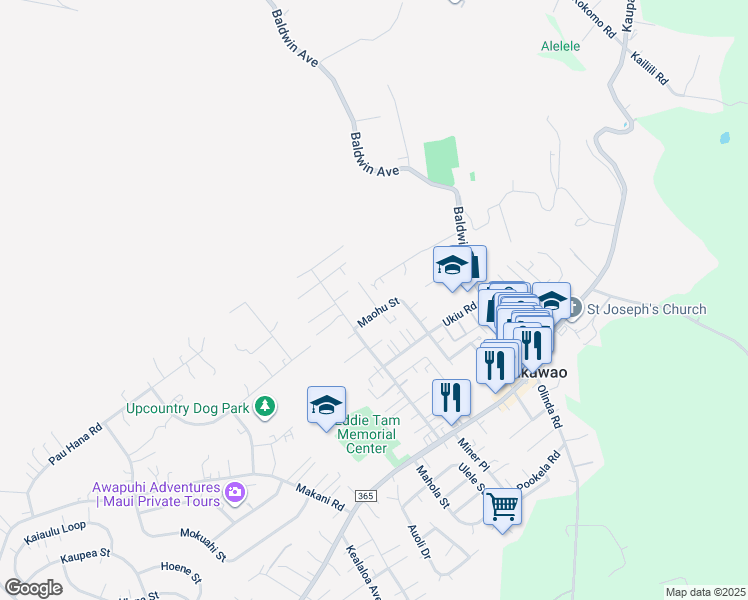This screenshot has height=600, width=748.
Task: Click the St Joseph's Church cross icon
Action: point(574,308)
